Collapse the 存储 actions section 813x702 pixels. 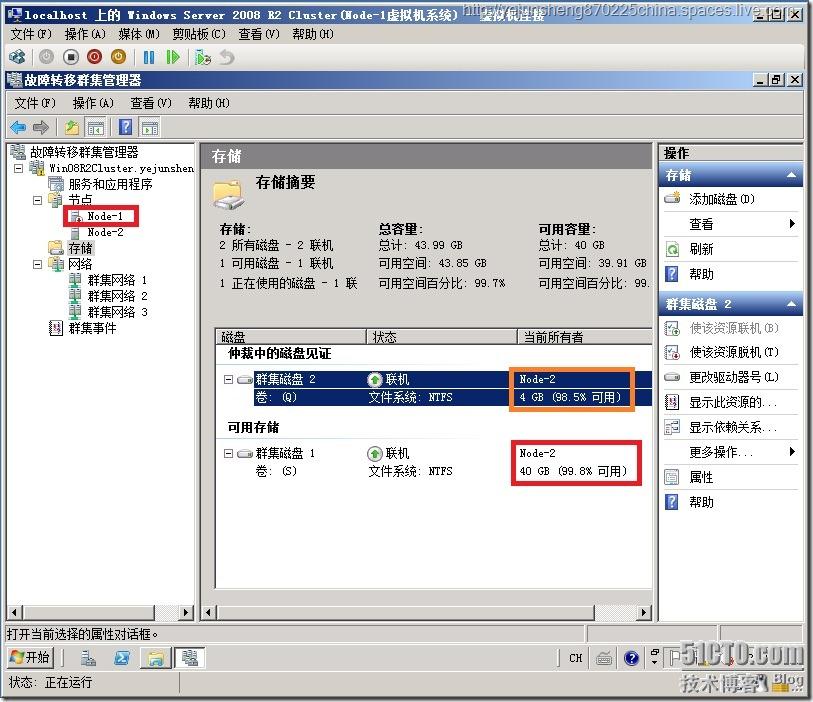click(791, 175)
